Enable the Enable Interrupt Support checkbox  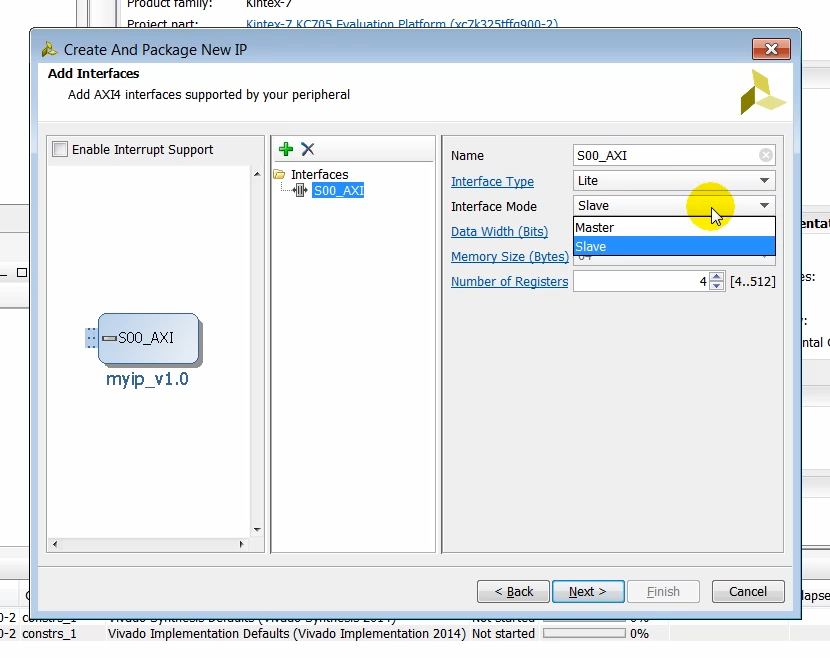pos(57,148)
